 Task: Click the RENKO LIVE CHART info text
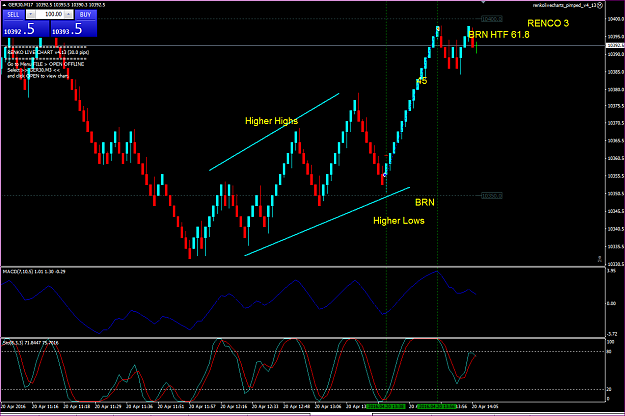[48, 52]
